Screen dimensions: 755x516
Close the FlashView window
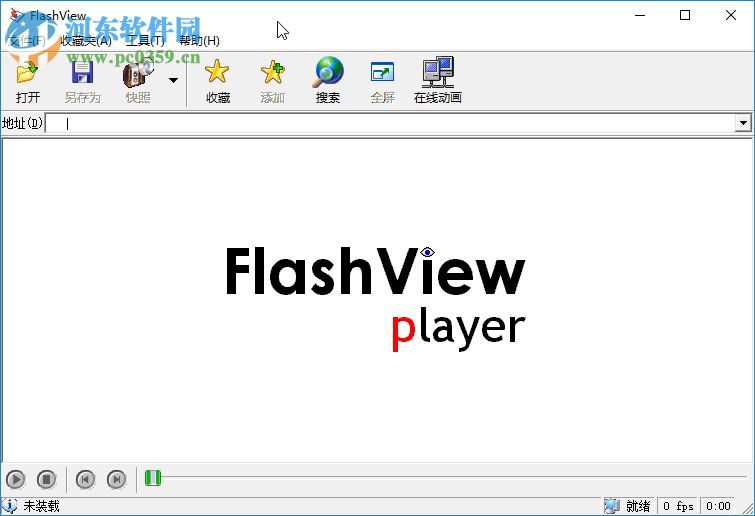click(x=730, y=15)
